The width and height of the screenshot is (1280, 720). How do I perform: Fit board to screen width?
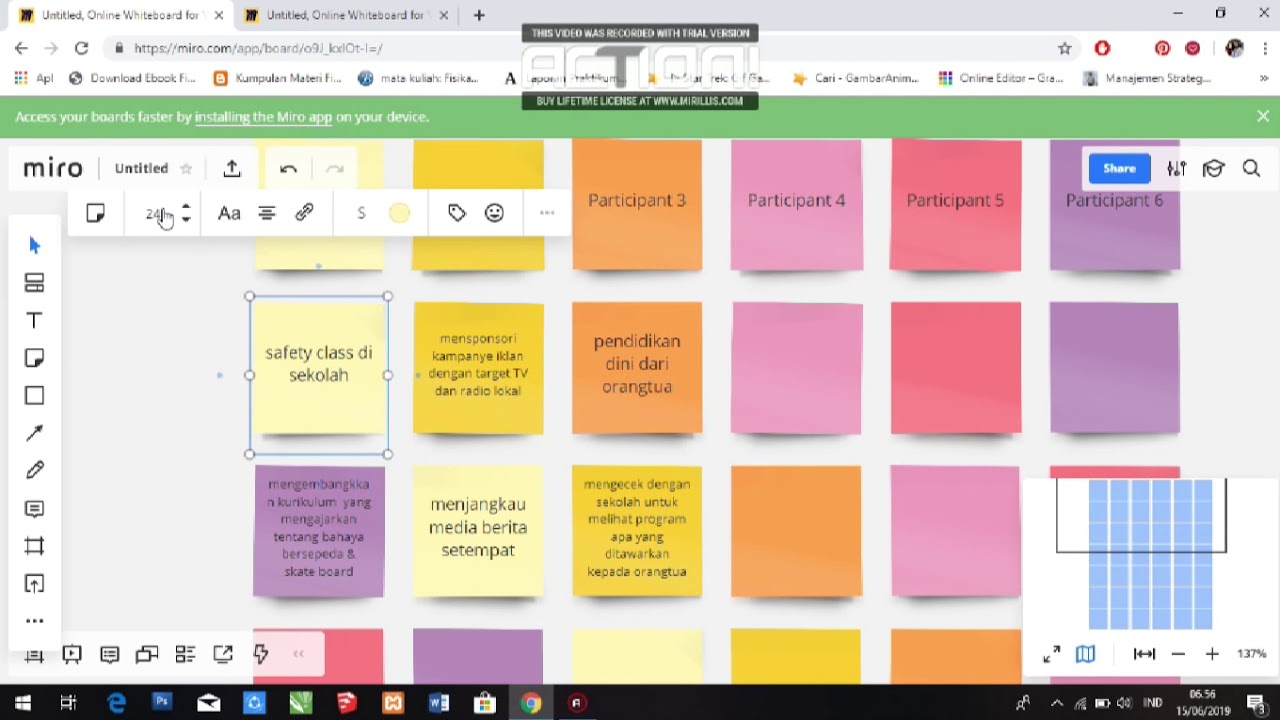click(1144, 654)
